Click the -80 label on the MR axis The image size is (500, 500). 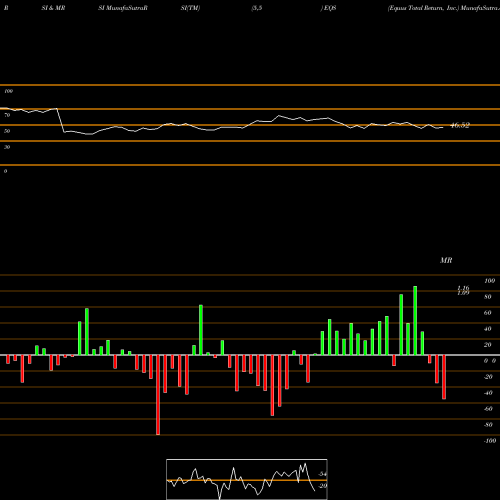[488, 425]
